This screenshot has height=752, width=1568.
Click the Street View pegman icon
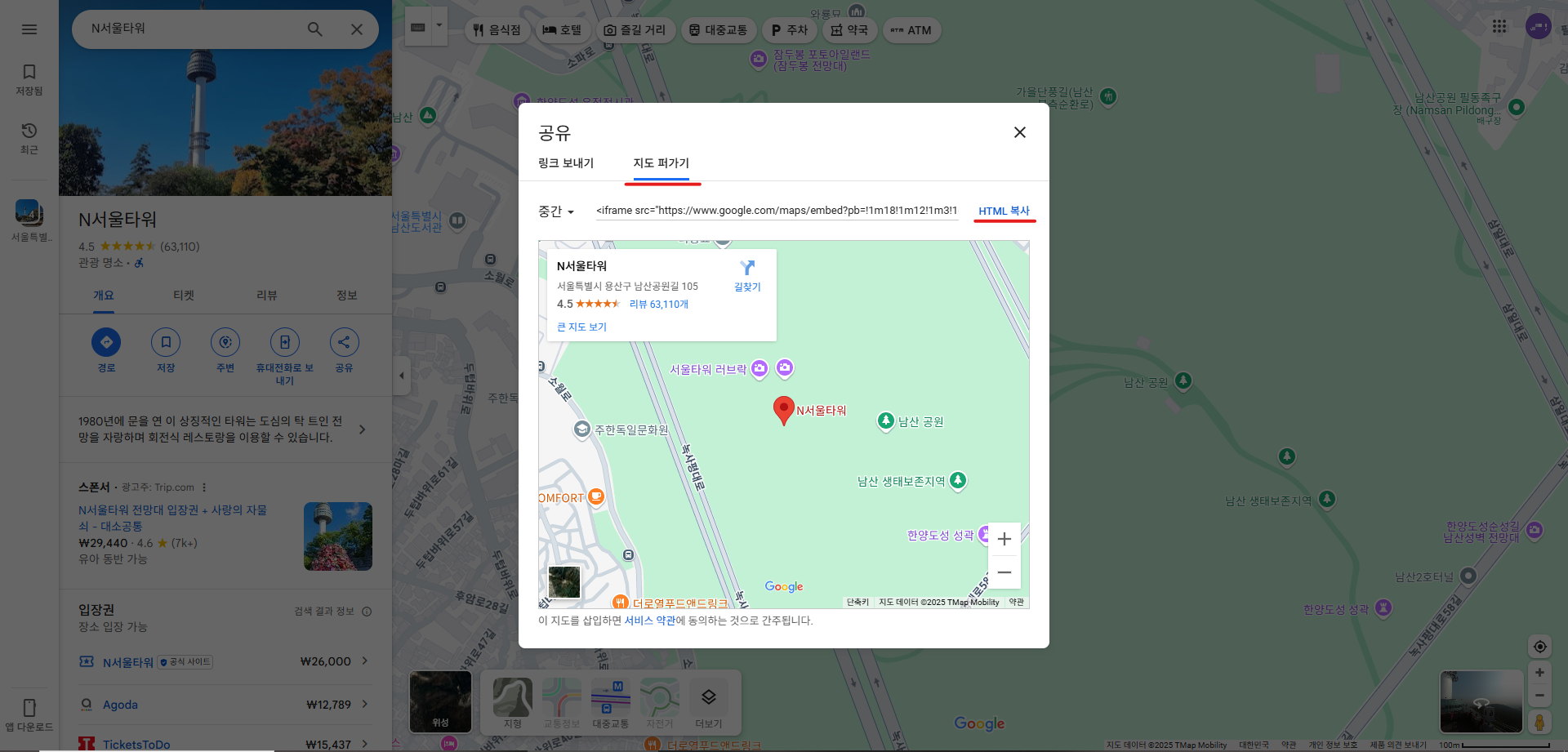pos(1539,723)
